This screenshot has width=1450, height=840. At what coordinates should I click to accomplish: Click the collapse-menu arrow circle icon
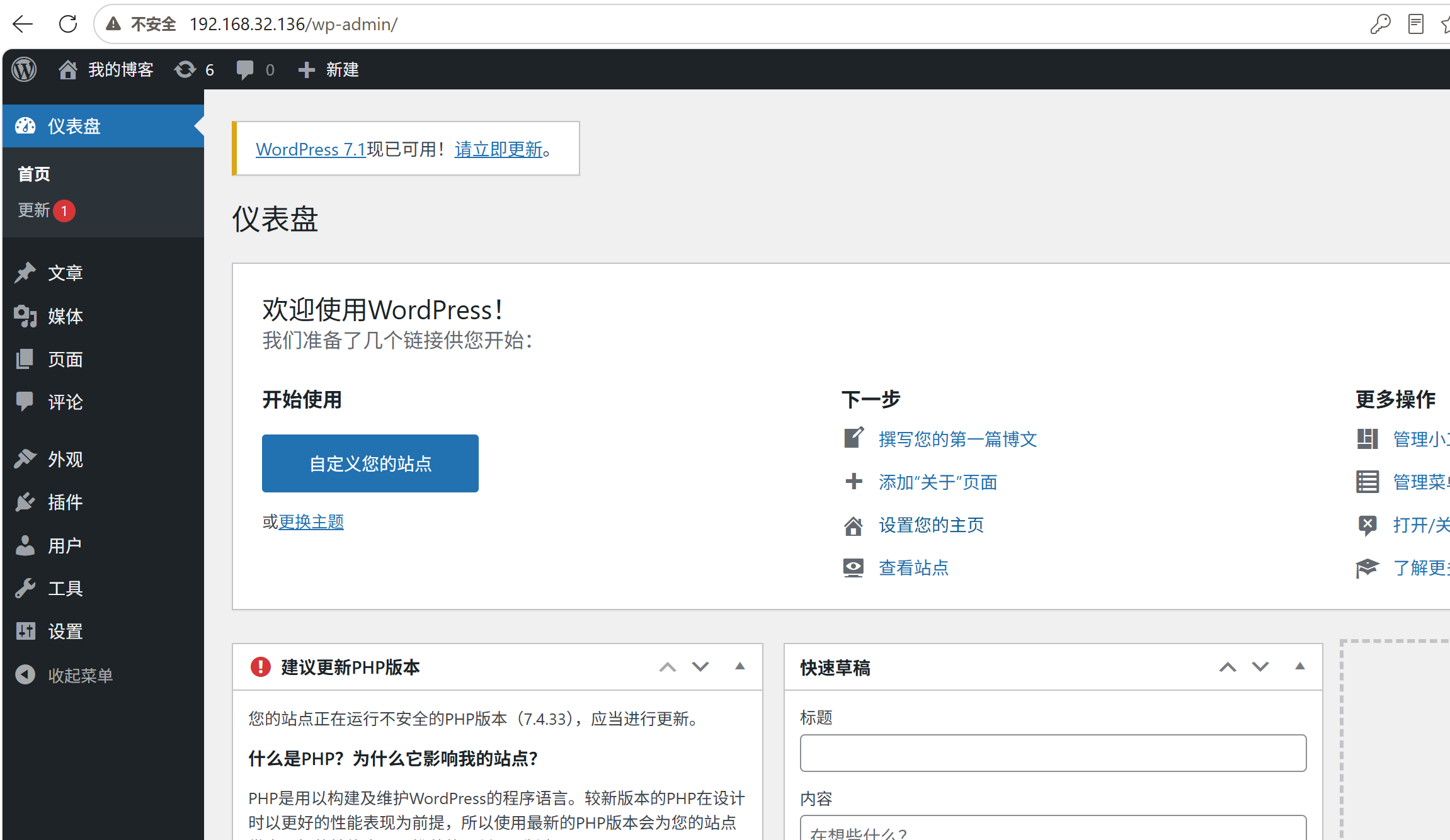[25, 675]
